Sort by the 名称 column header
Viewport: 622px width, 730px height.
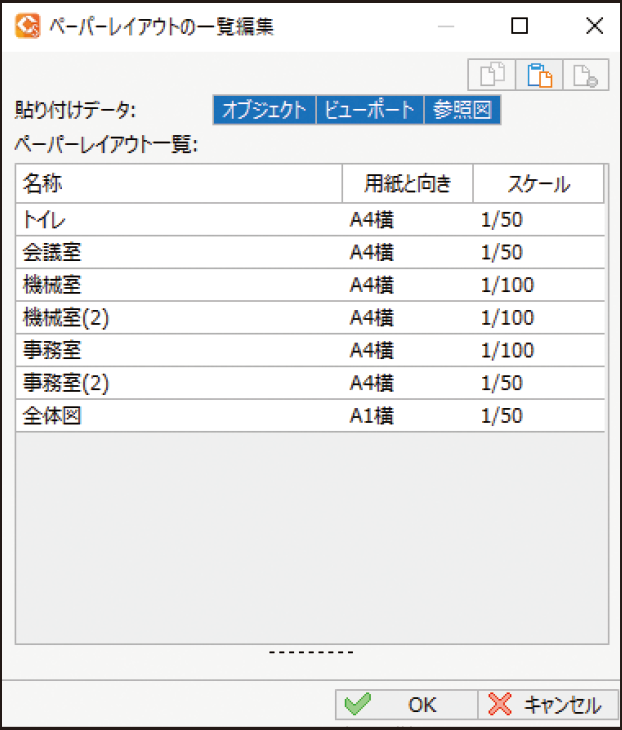(x=178, y=184)
